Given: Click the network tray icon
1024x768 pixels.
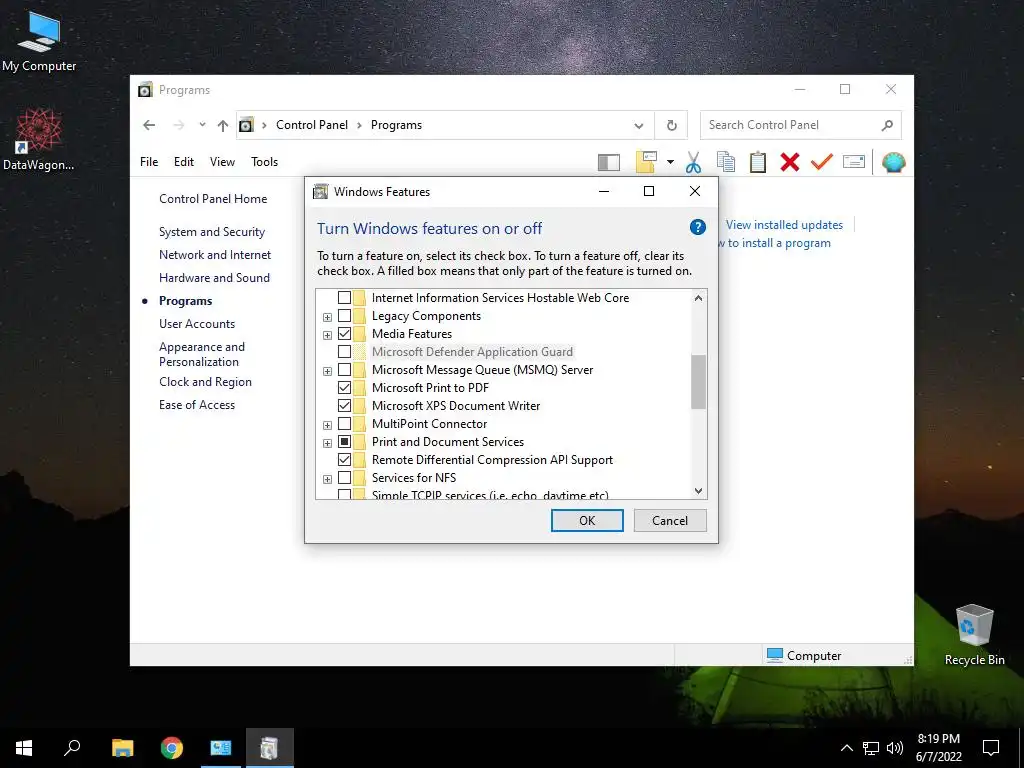Looking at the screenshot, I should point(871,748).
